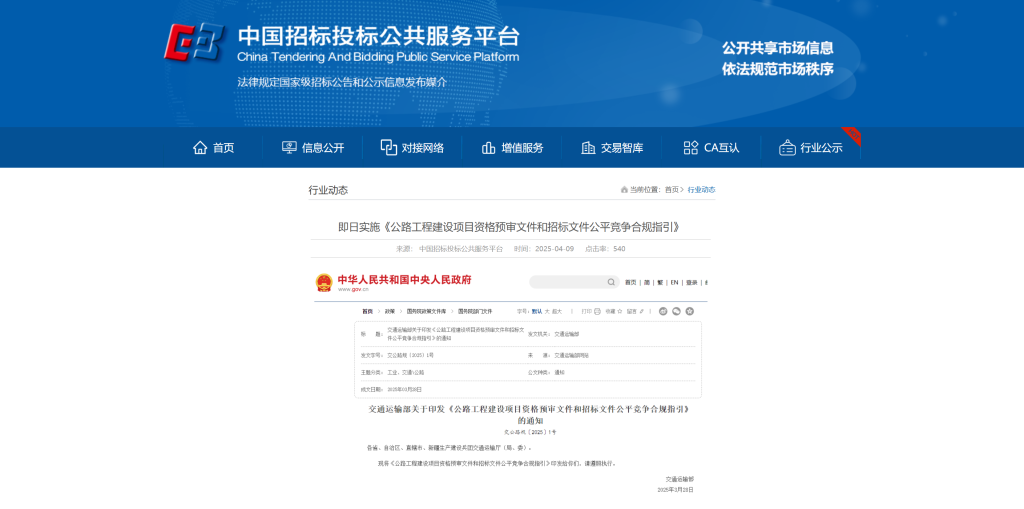The height and width of the screenshot is (509, 1024).
Task: Click the tagline 法律规定国家级招标公告和公示信息发布媒介
Action: (342, 83)
